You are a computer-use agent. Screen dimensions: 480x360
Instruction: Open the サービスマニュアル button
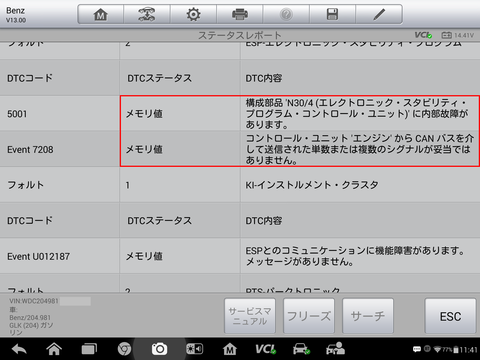250,316
